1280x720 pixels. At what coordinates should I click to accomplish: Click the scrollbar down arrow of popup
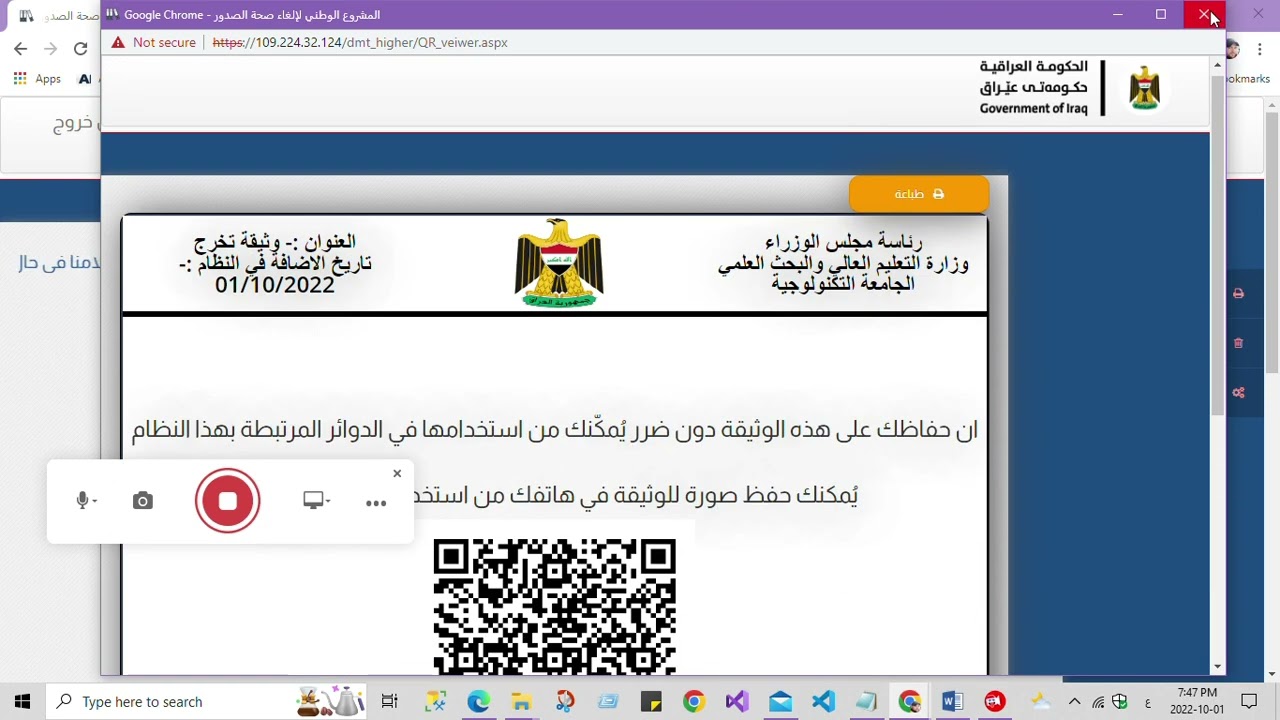pos(1217,667)
